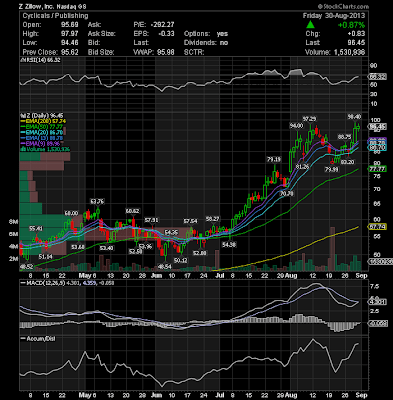Viewport: 393px width, 400px height.
Task: Click the green 77.77 tag on the price axis
Action: click(377, 169)
